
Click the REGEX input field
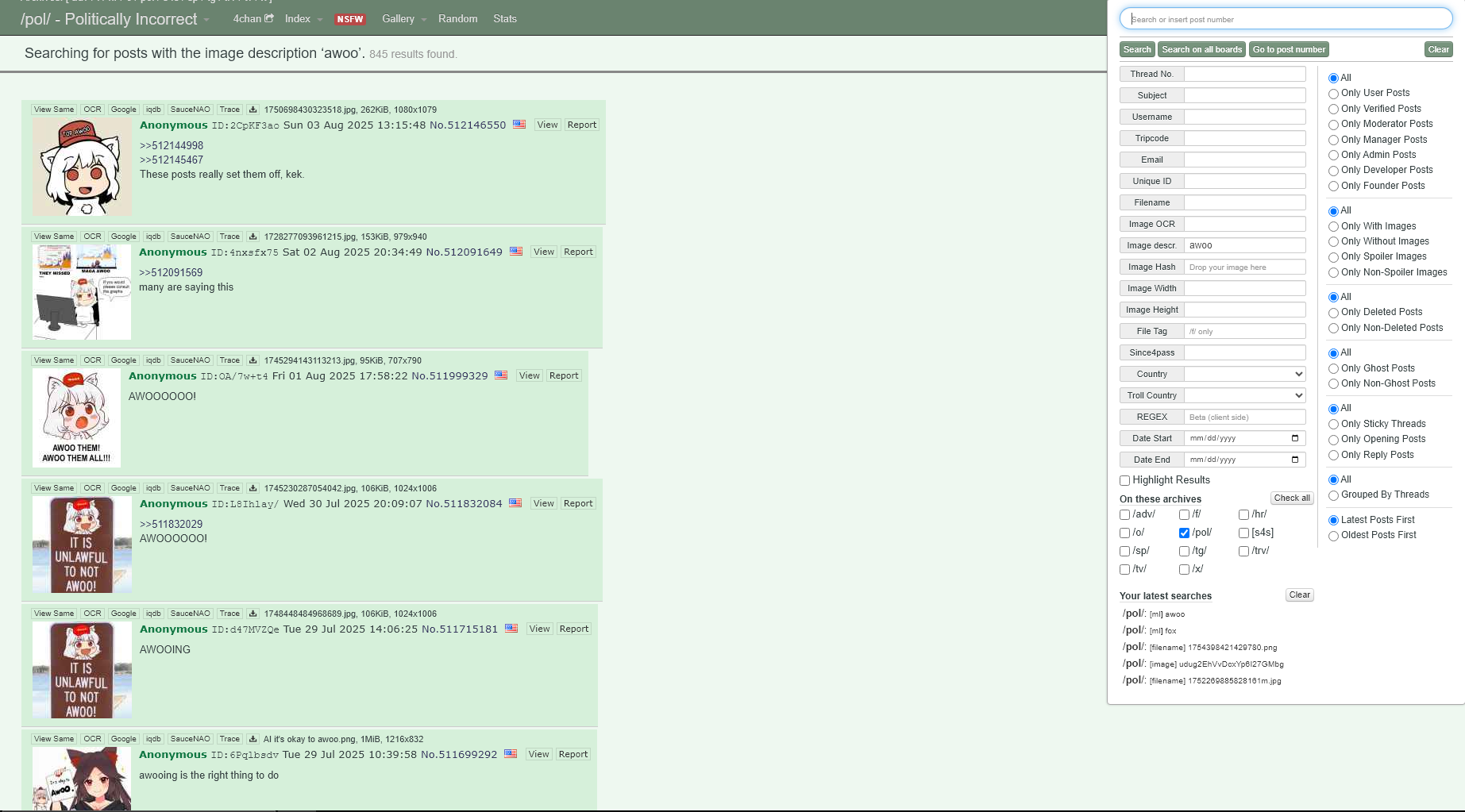click(x=1245, y=417)
